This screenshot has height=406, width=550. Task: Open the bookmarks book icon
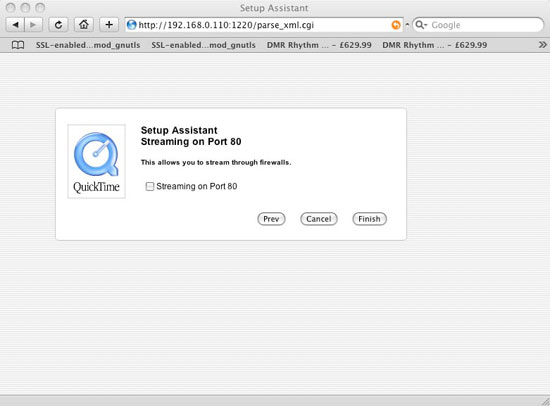[x=18, y=45]
